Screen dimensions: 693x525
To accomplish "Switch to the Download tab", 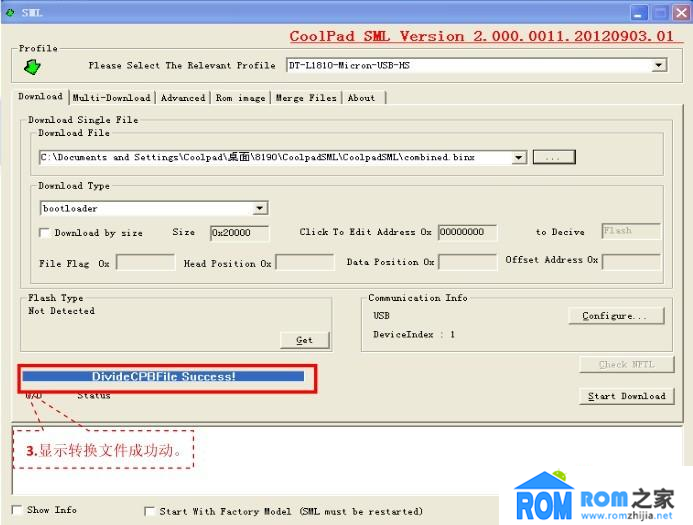I will (x=40, y=96).
